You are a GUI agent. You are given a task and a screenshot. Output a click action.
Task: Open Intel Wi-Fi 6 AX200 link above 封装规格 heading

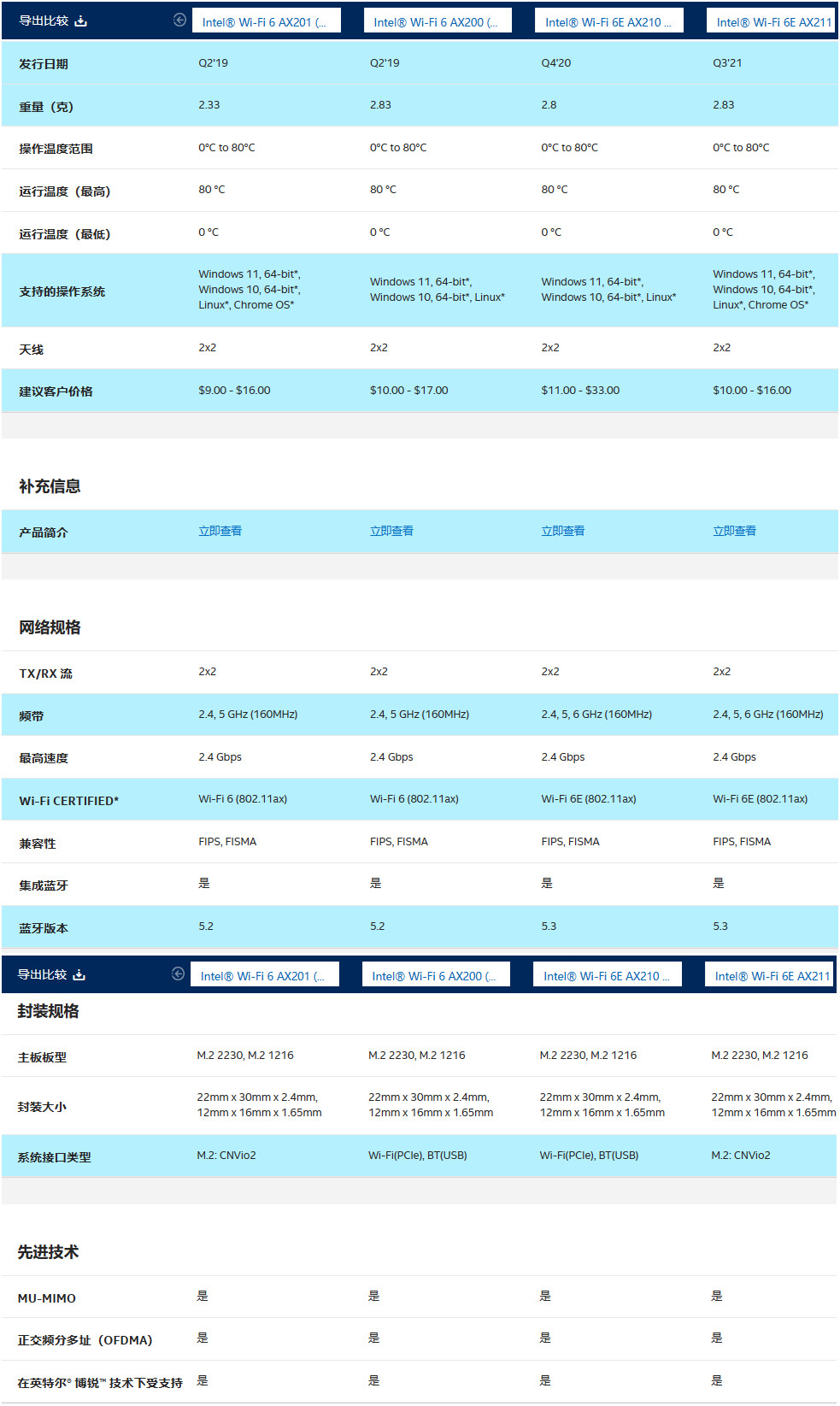pyautogui.click(x=436, y=975)
